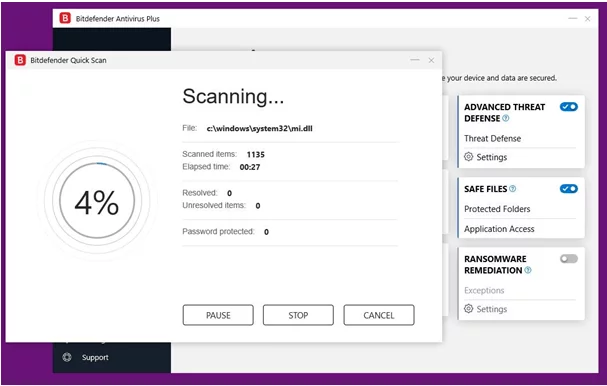The width and height of the screenshot is (607, 386).
Task: Open Application Access
Action: pyautogui.click(x=499, y=229)
